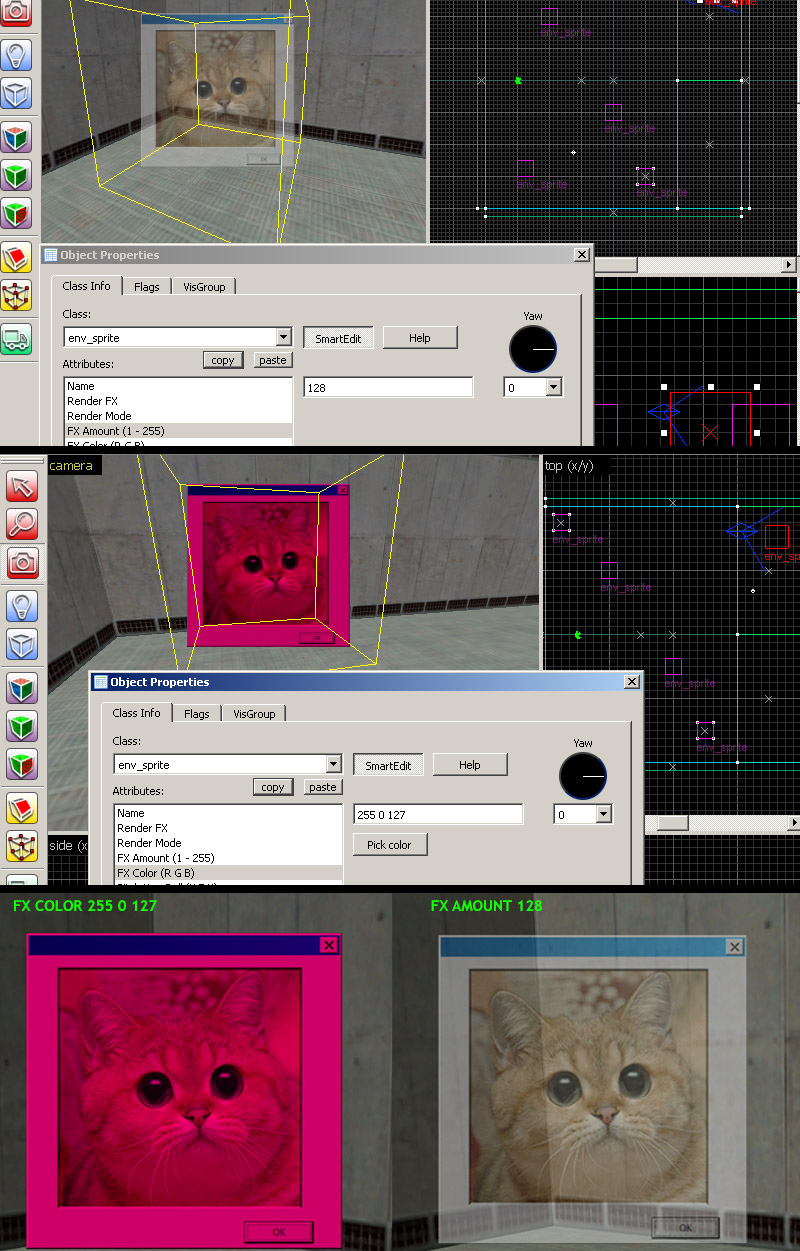This screenshot has height=1251, width=800.
Task: Click the Yaw dial in the 255 0 127 dialog
Action: click(583, 775)
